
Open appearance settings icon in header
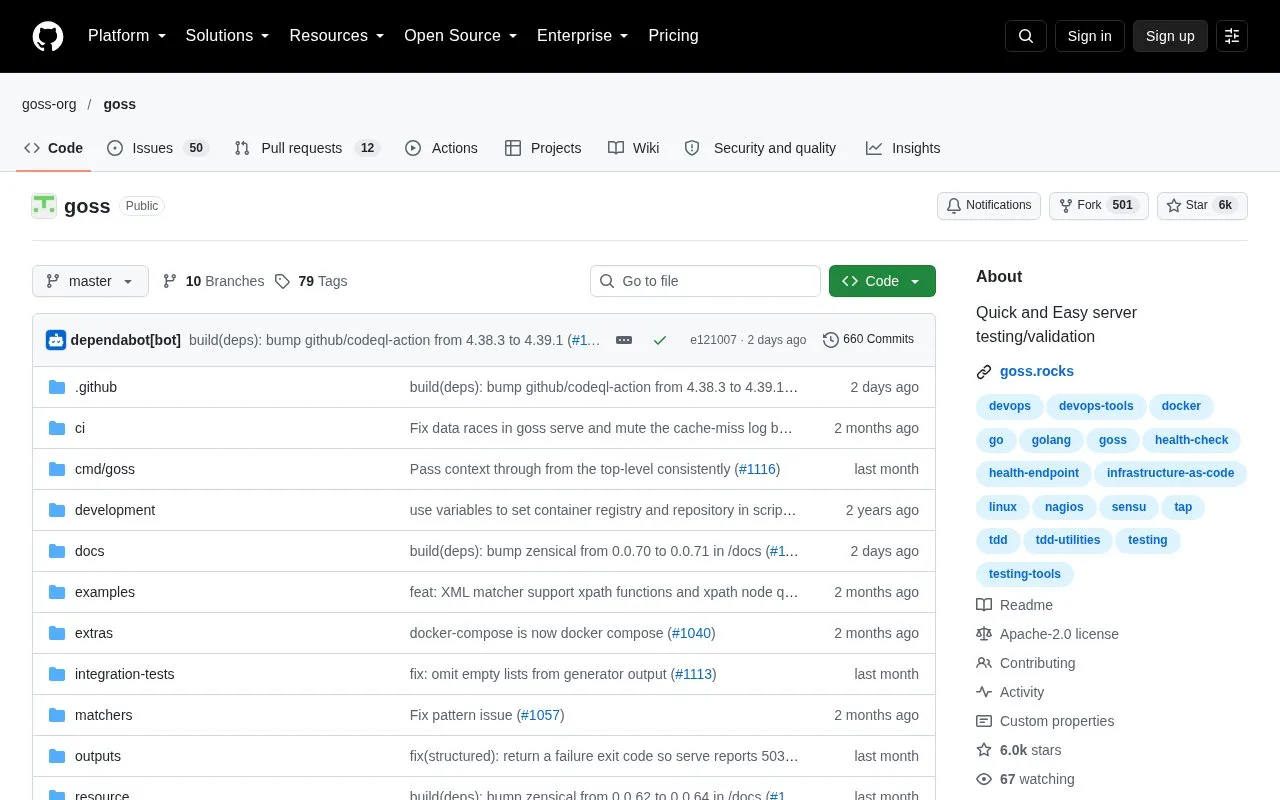1232,36
